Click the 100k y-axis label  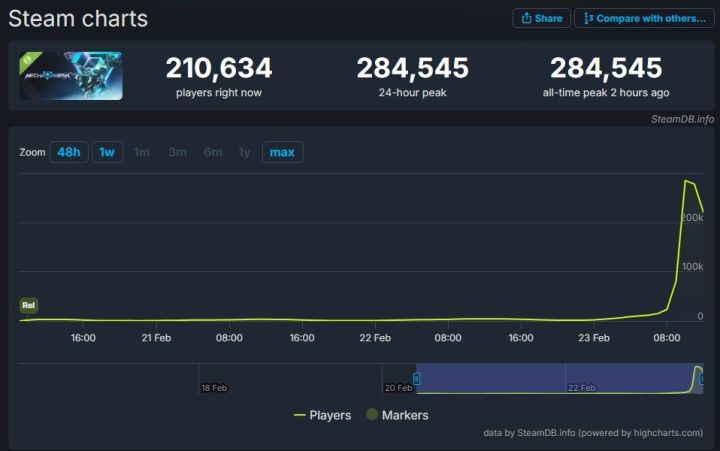[692, 266]
